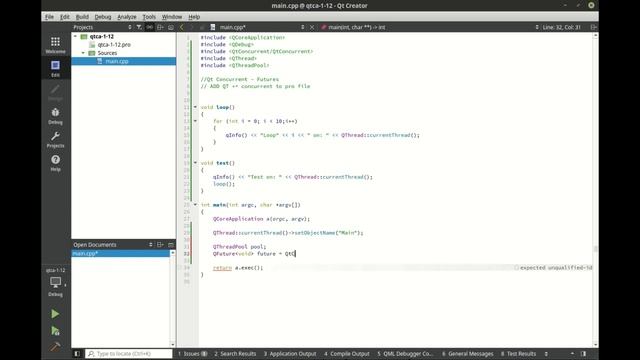Viewport: 640px width, 360px height.
Task: Build project with the hammer icon
Action: tap(55, 347)
